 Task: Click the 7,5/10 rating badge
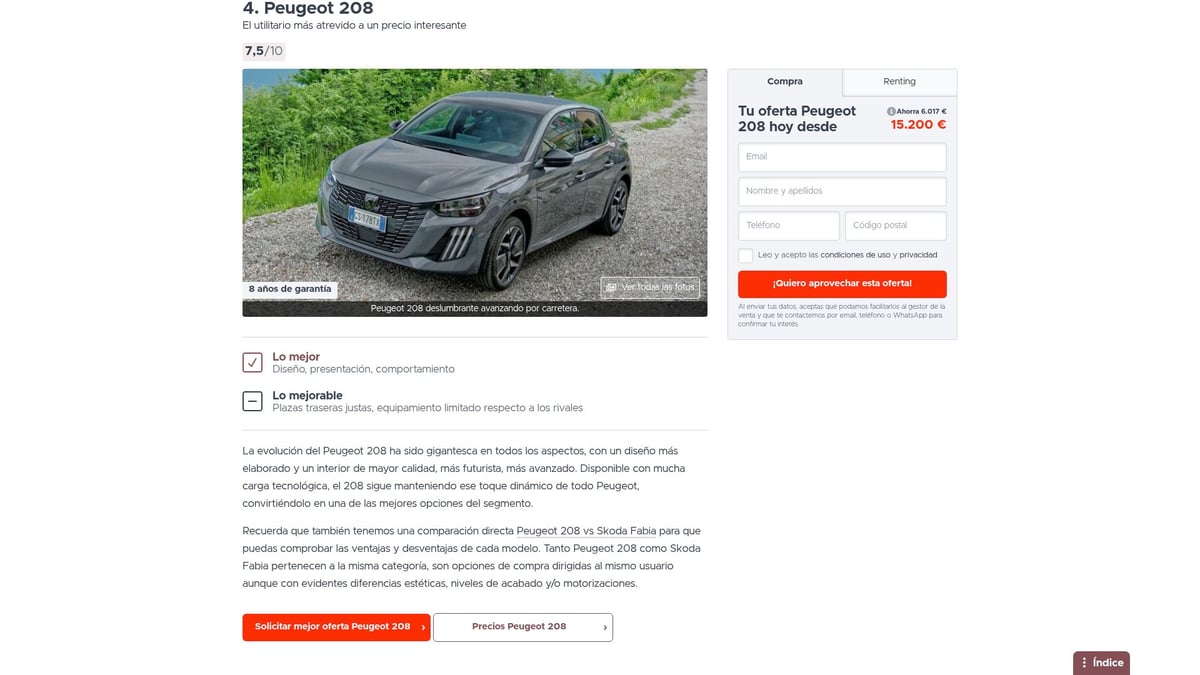point(264,51)
